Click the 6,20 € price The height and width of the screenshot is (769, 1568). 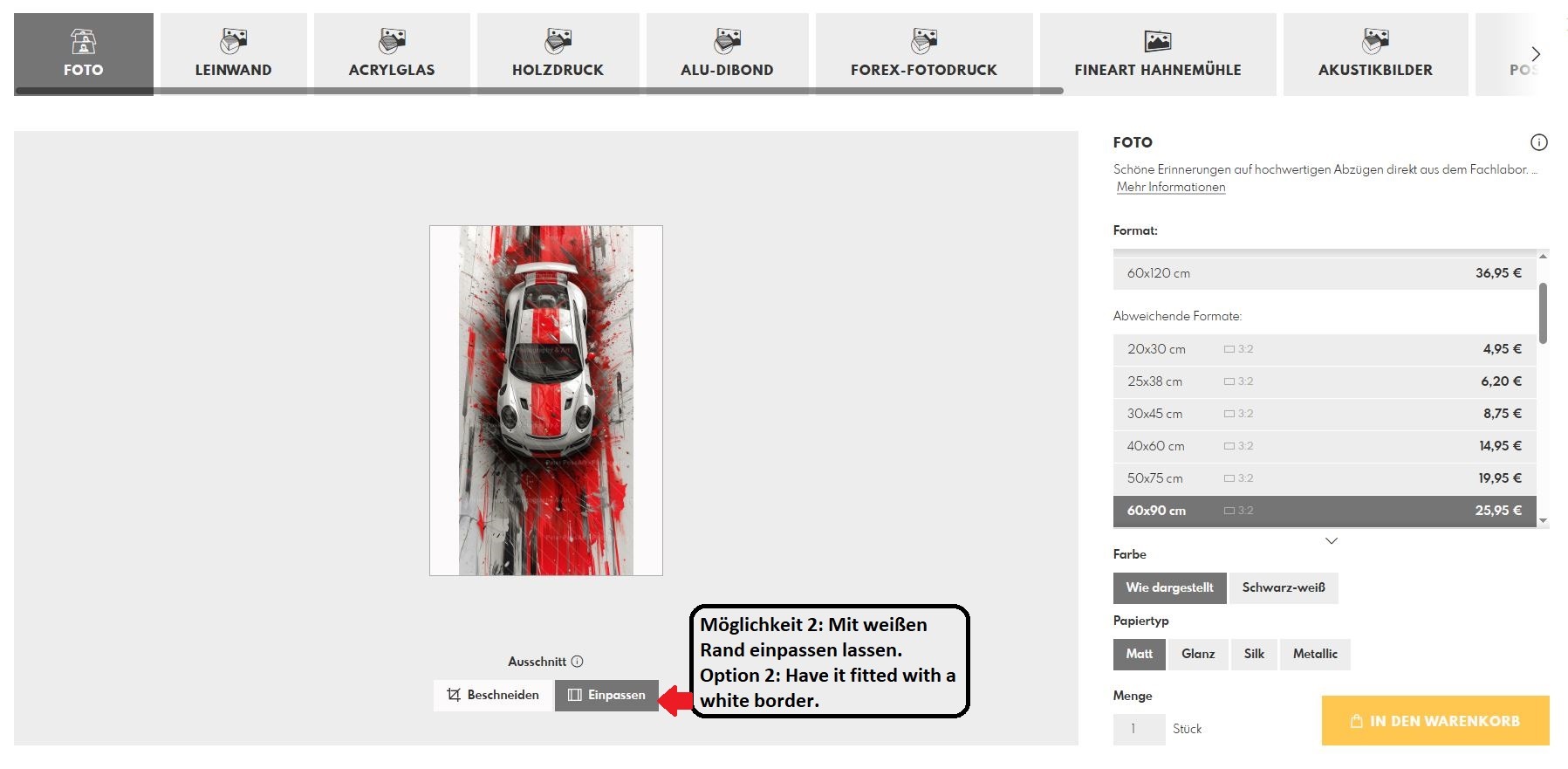pos(1501,381)
